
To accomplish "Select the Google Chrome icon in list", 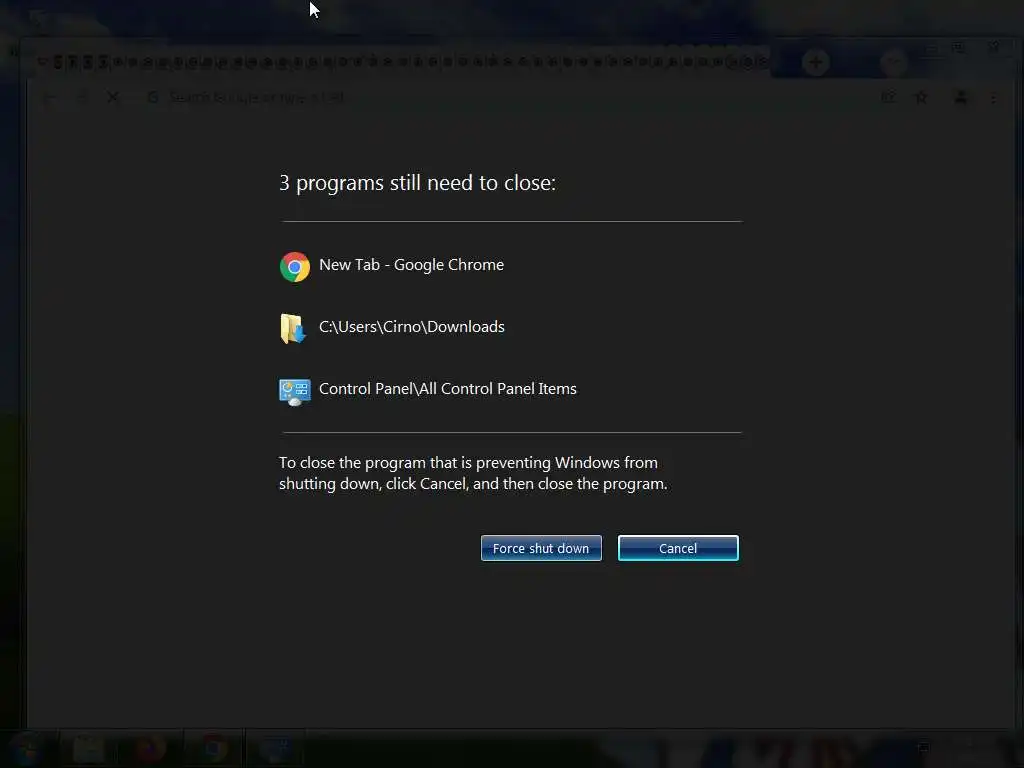I will pos(295,266).
